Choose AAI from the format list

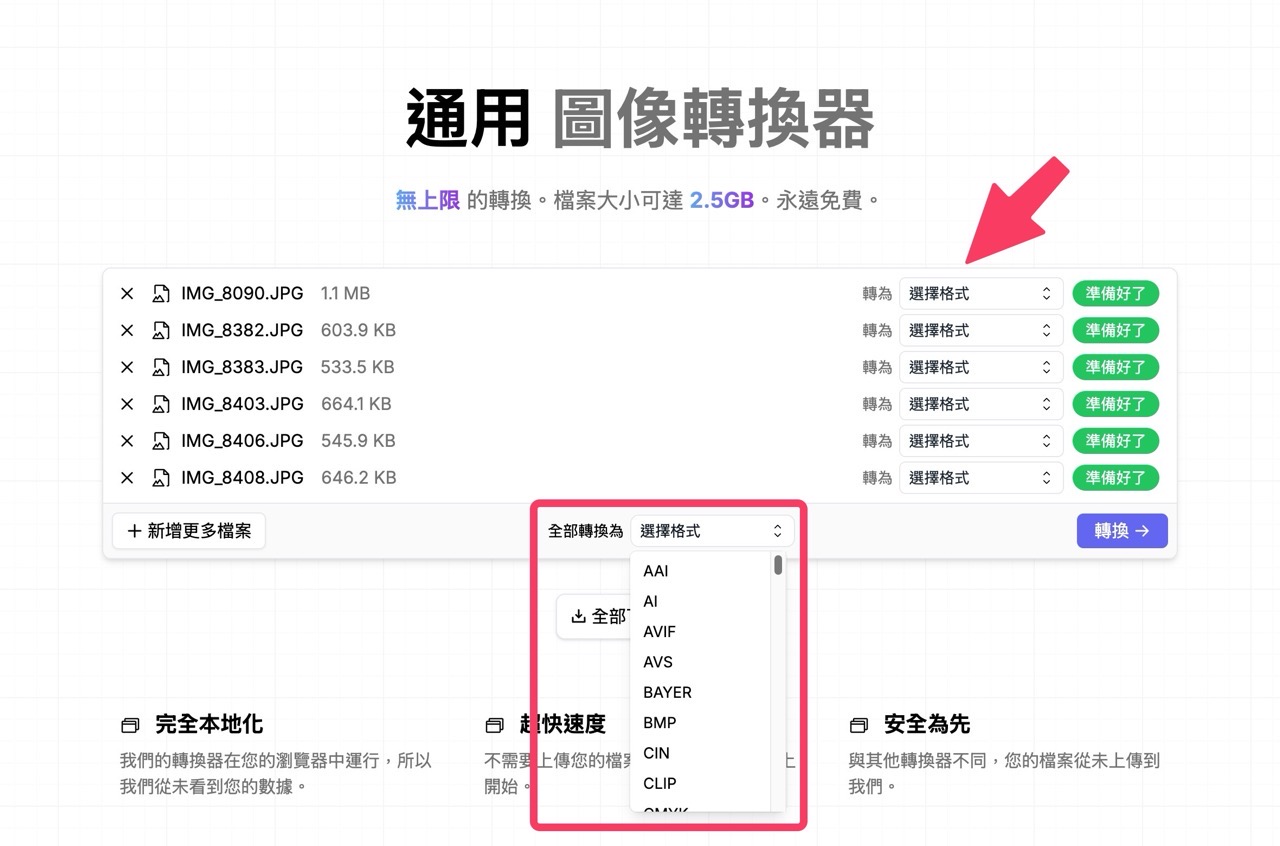tap(701, 571)
